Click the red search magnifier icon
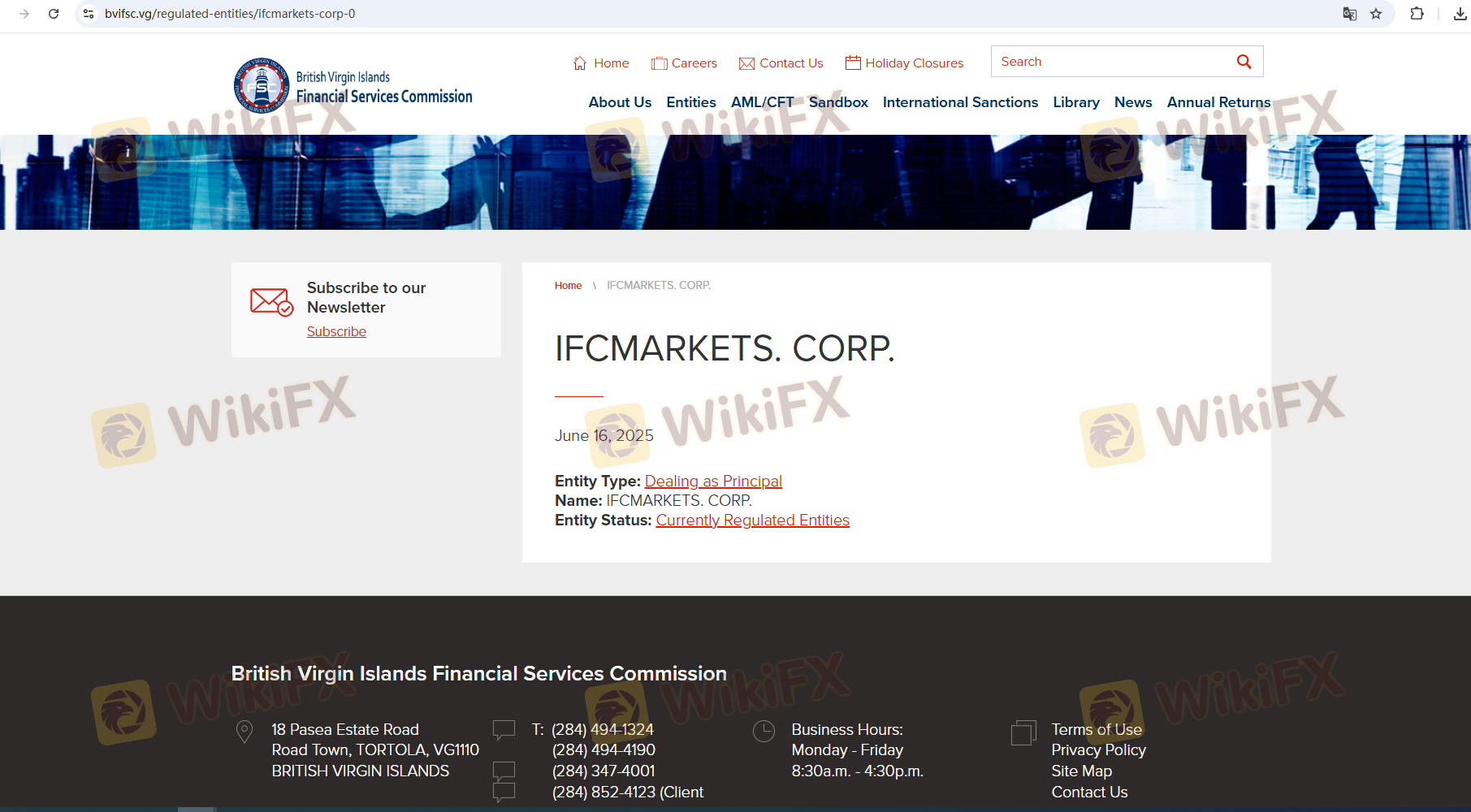 click(x=1244, y=62)
